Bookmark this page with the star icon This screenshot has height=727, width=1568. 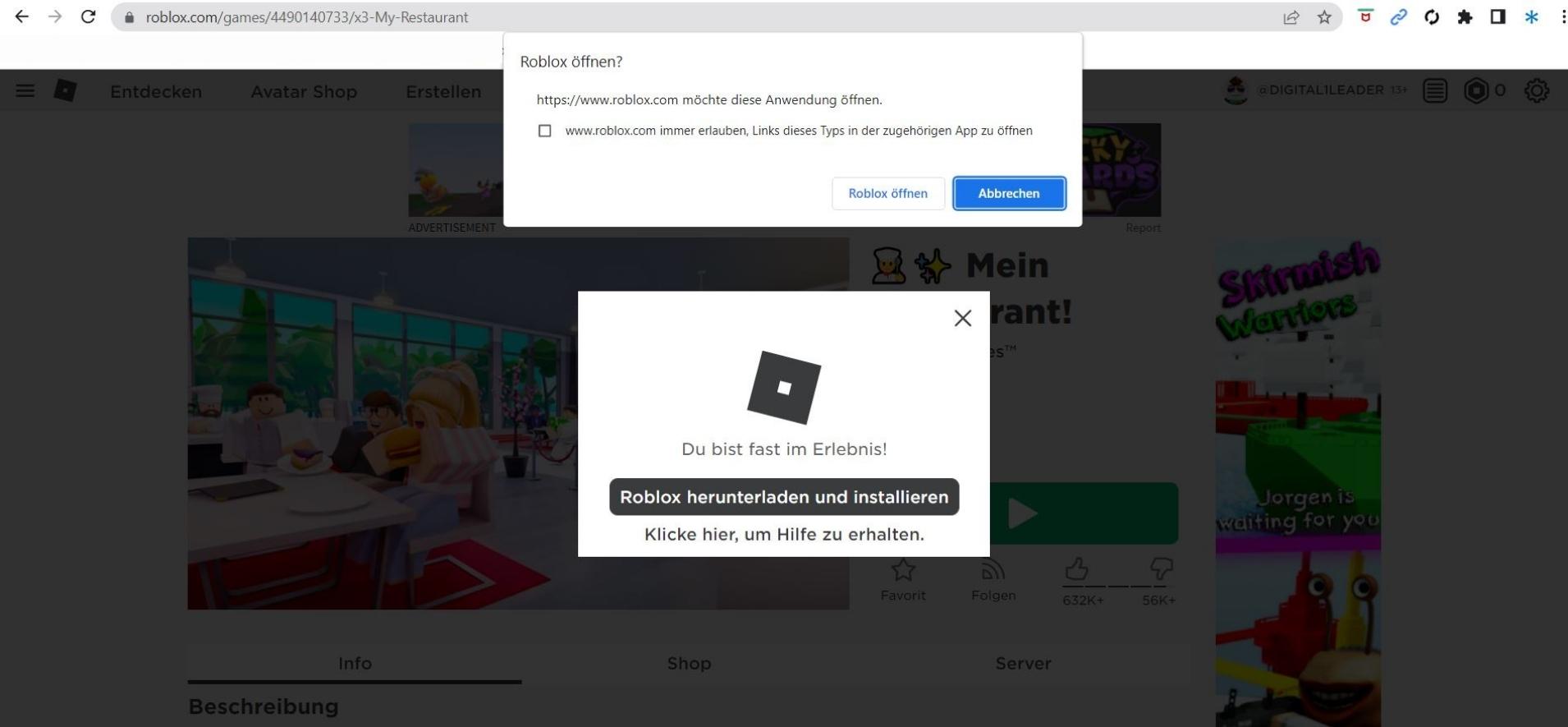click(1324, 17)
